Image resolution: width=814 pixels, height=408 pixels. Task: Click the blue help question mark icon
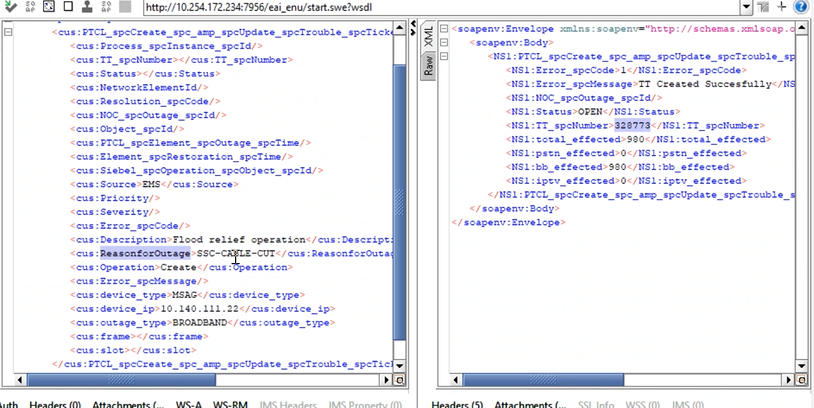tap(802, 7)
